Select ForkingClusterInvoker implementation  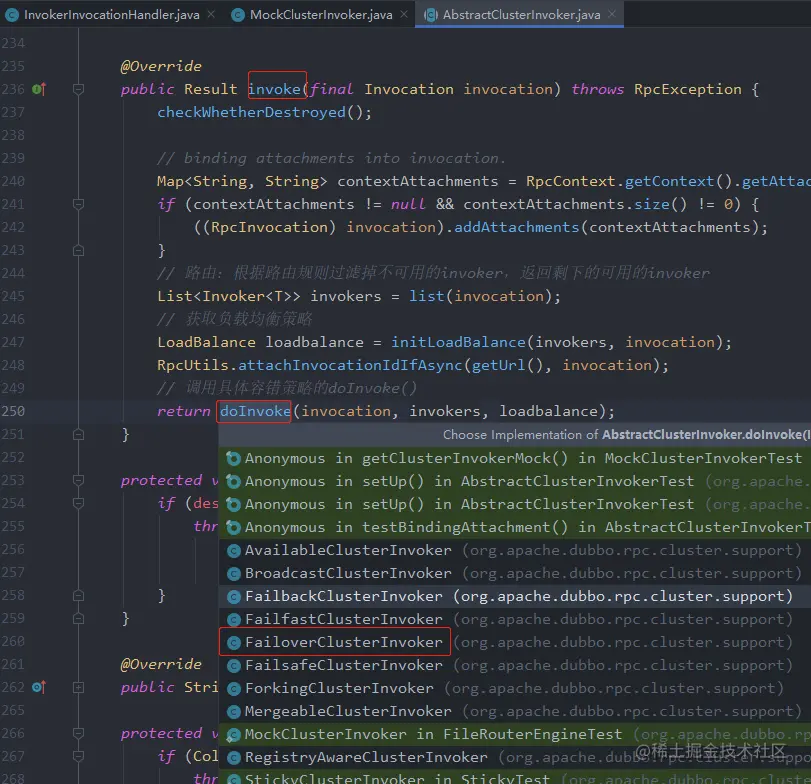point(515,688)
